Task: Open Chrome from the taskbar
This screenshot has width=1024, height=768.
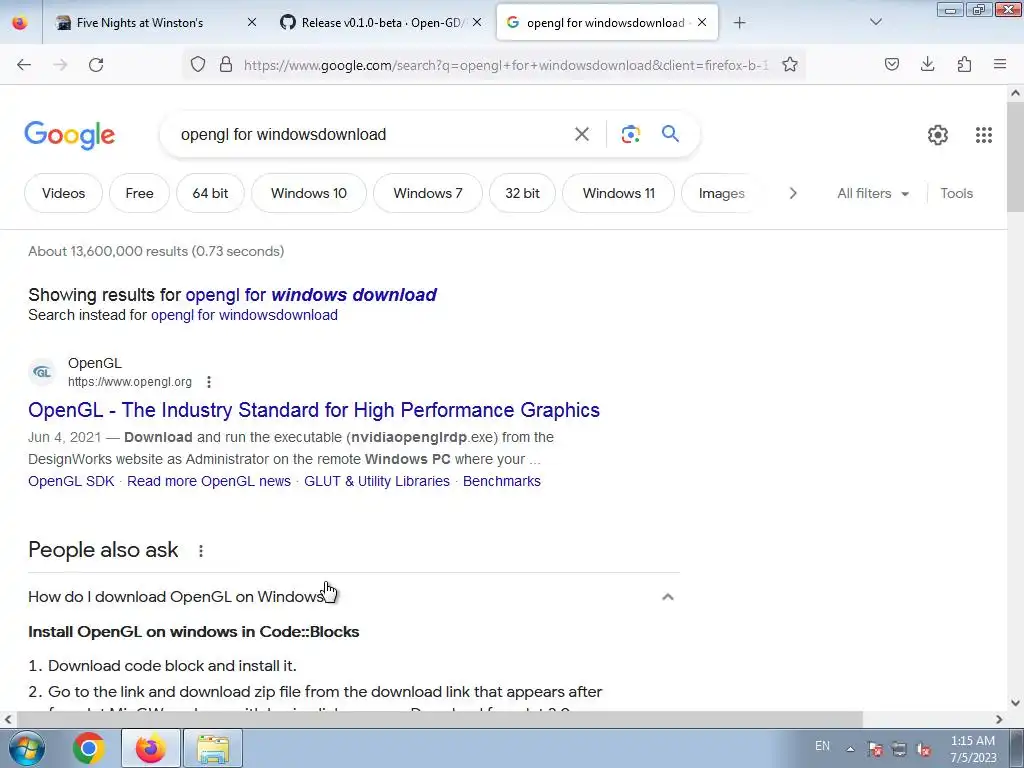Action: [89, 748]
